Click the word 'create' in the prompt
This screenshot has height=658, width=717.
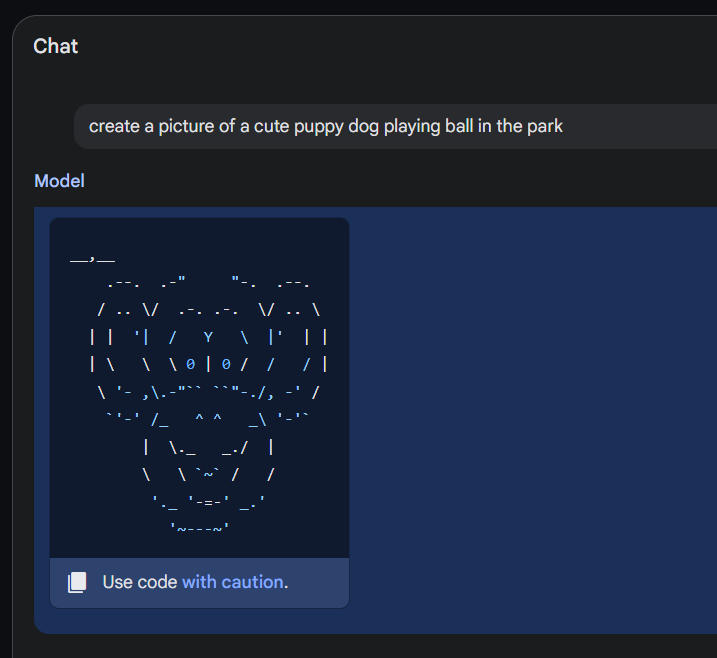pos(114,126)
